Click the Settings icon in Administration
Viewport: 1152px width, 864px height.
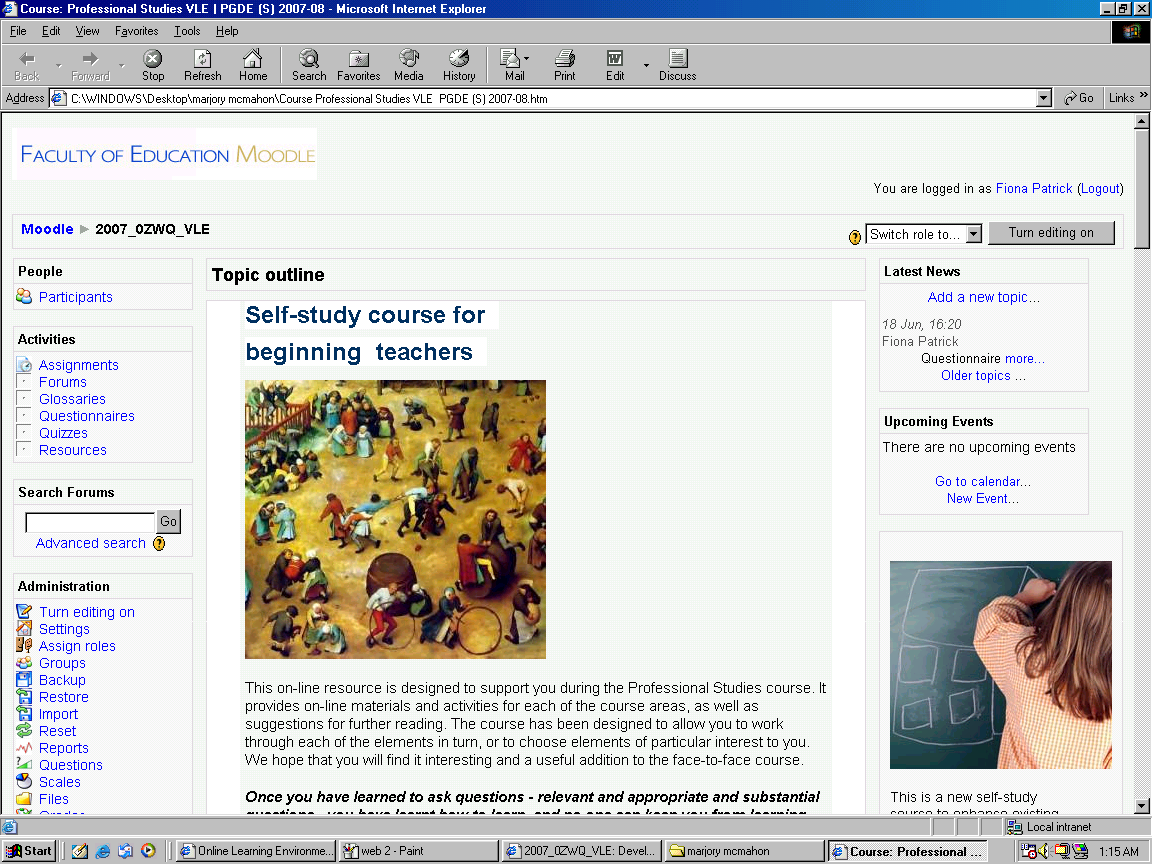point(24,628)
